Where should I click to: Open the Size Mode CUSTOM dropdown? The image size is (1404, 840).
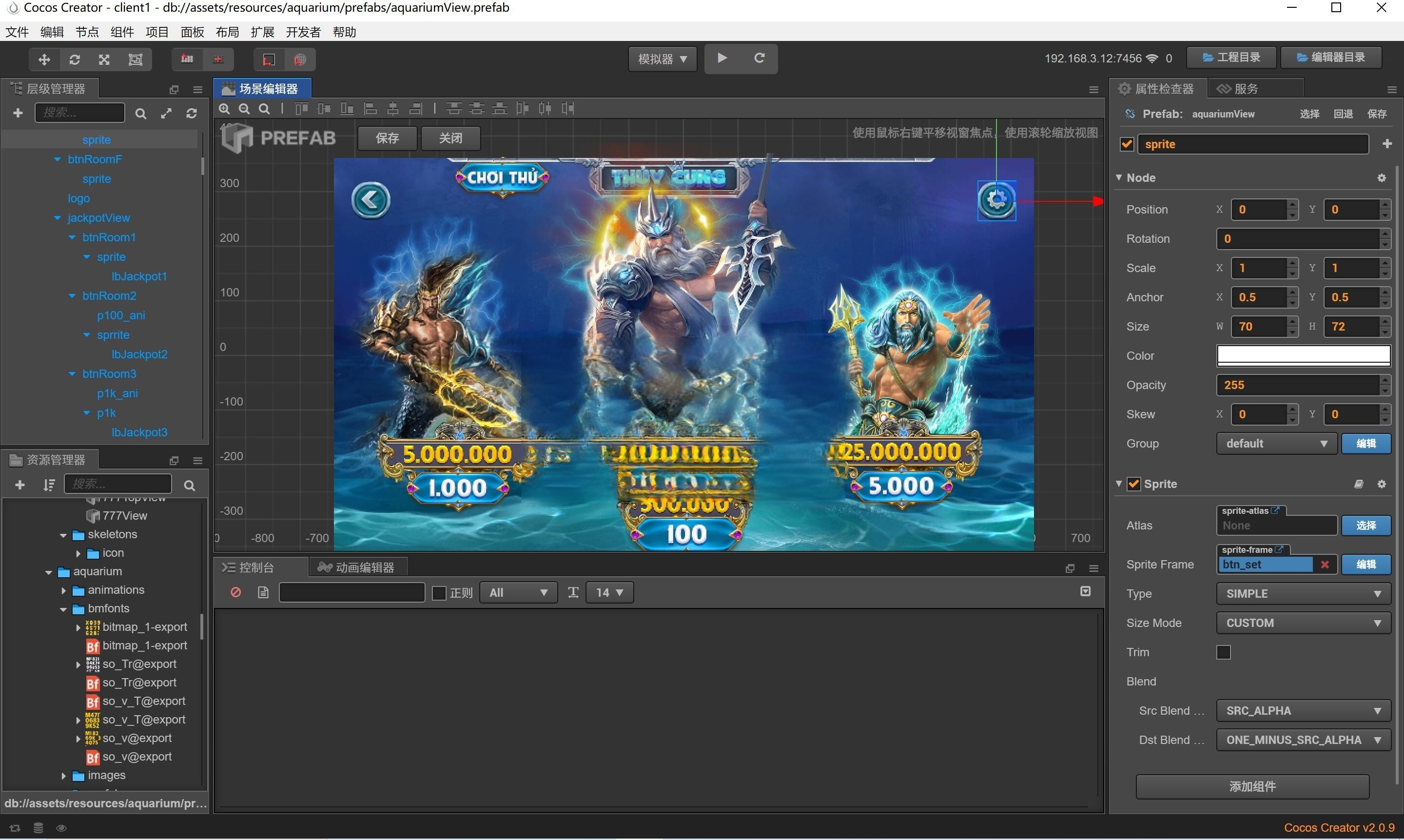tap(1303, 623)
